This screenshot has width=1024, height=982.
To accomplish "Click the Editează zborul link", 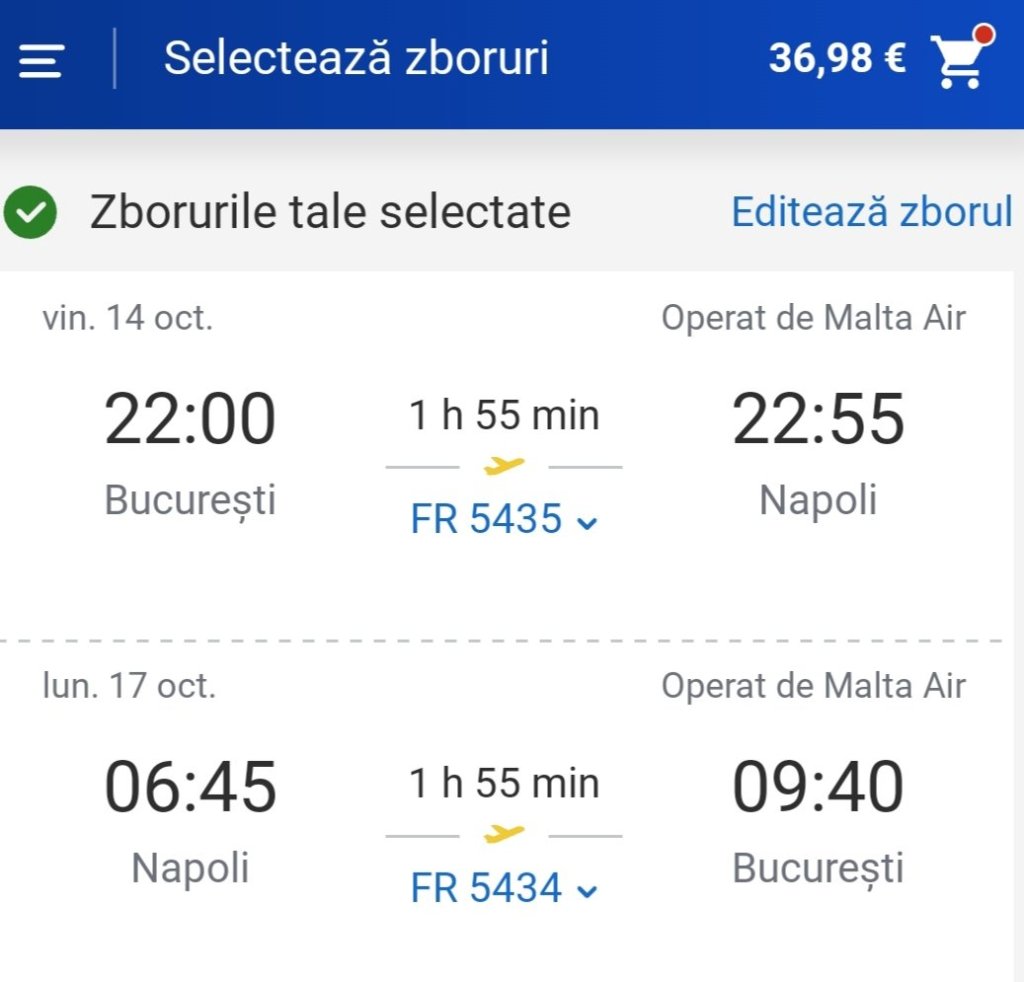I will click(871, 212).
